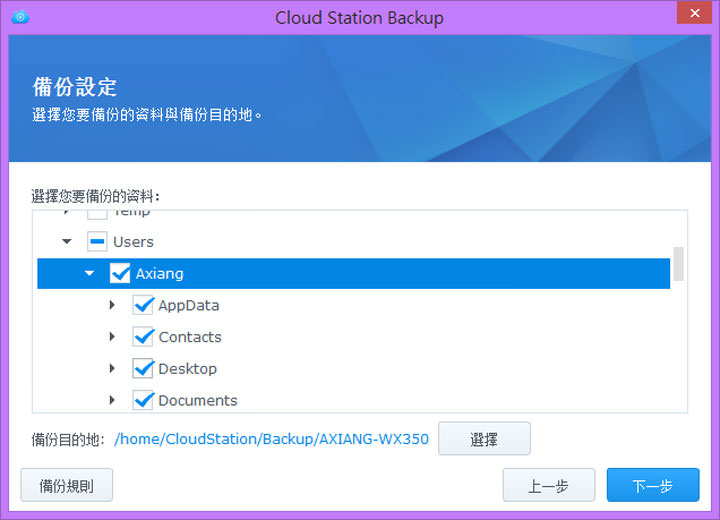The width and height of the screenshot is (720, 520).
Task: Deselect the Documents folder checkbox
Action: click(x=143, y=400)
